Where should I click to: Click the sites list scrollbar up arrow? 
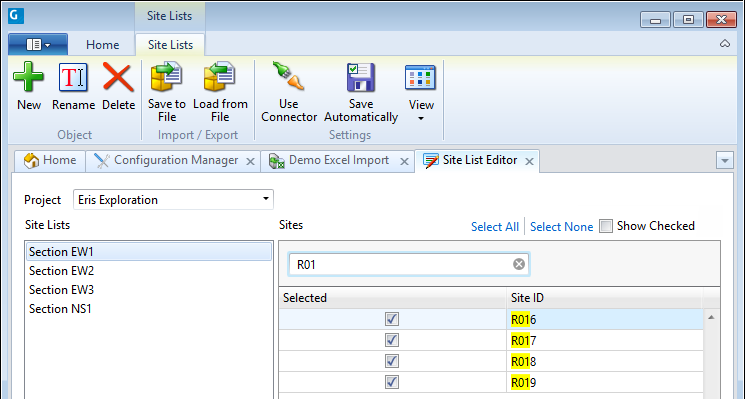click(x=711, y=317)
